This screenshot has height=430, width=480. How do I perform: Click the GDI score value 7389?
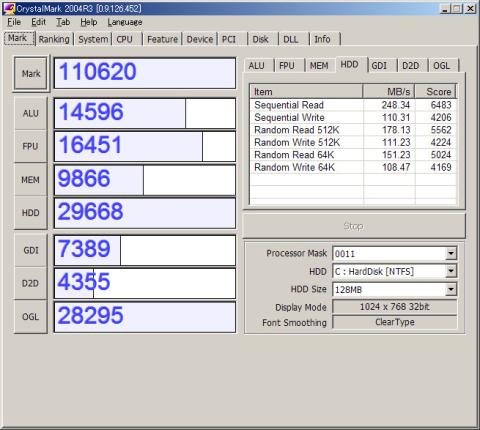point(145,250)
